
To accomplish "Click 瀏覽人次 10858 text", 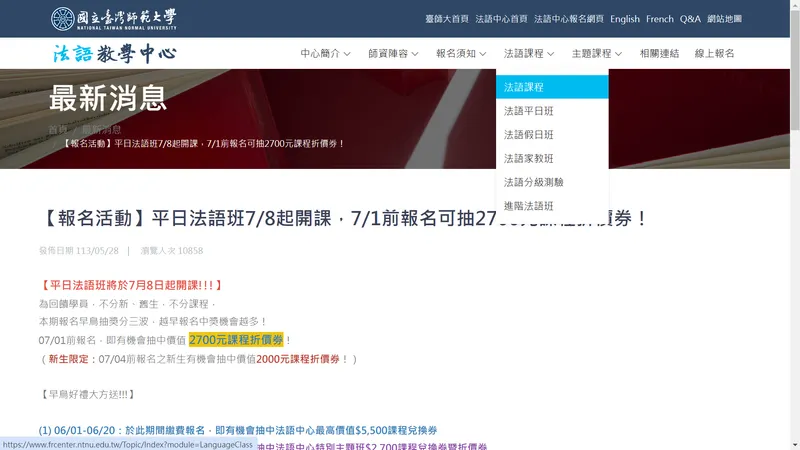I will (x=171, y=251).
